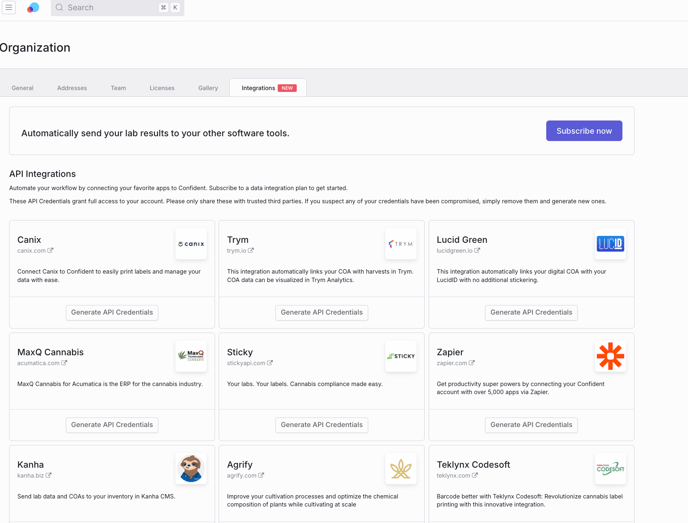This screenshot has width=688, height=523.
Task: Switch to the General tab
Action: point(22,88)
